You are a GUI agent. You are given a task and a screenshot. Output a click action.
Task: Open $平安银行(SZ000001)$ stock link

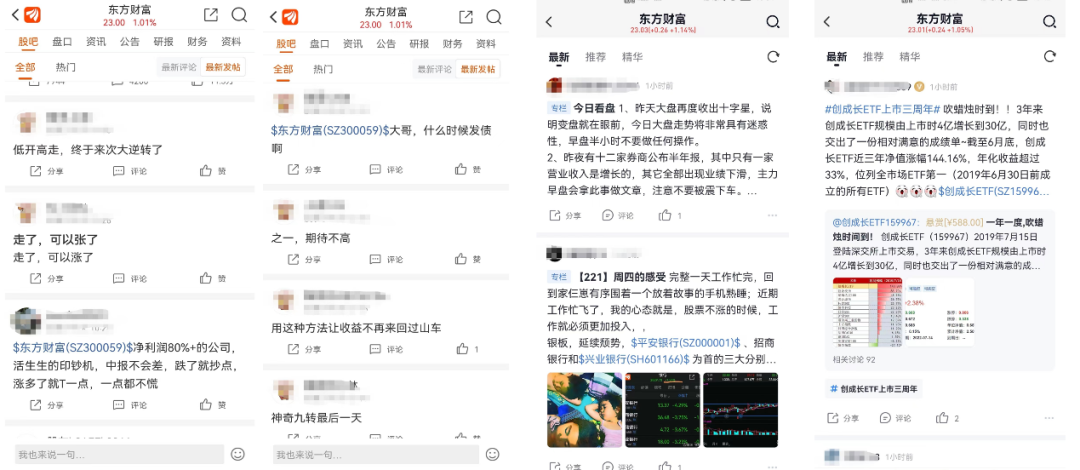pos(686,343)
